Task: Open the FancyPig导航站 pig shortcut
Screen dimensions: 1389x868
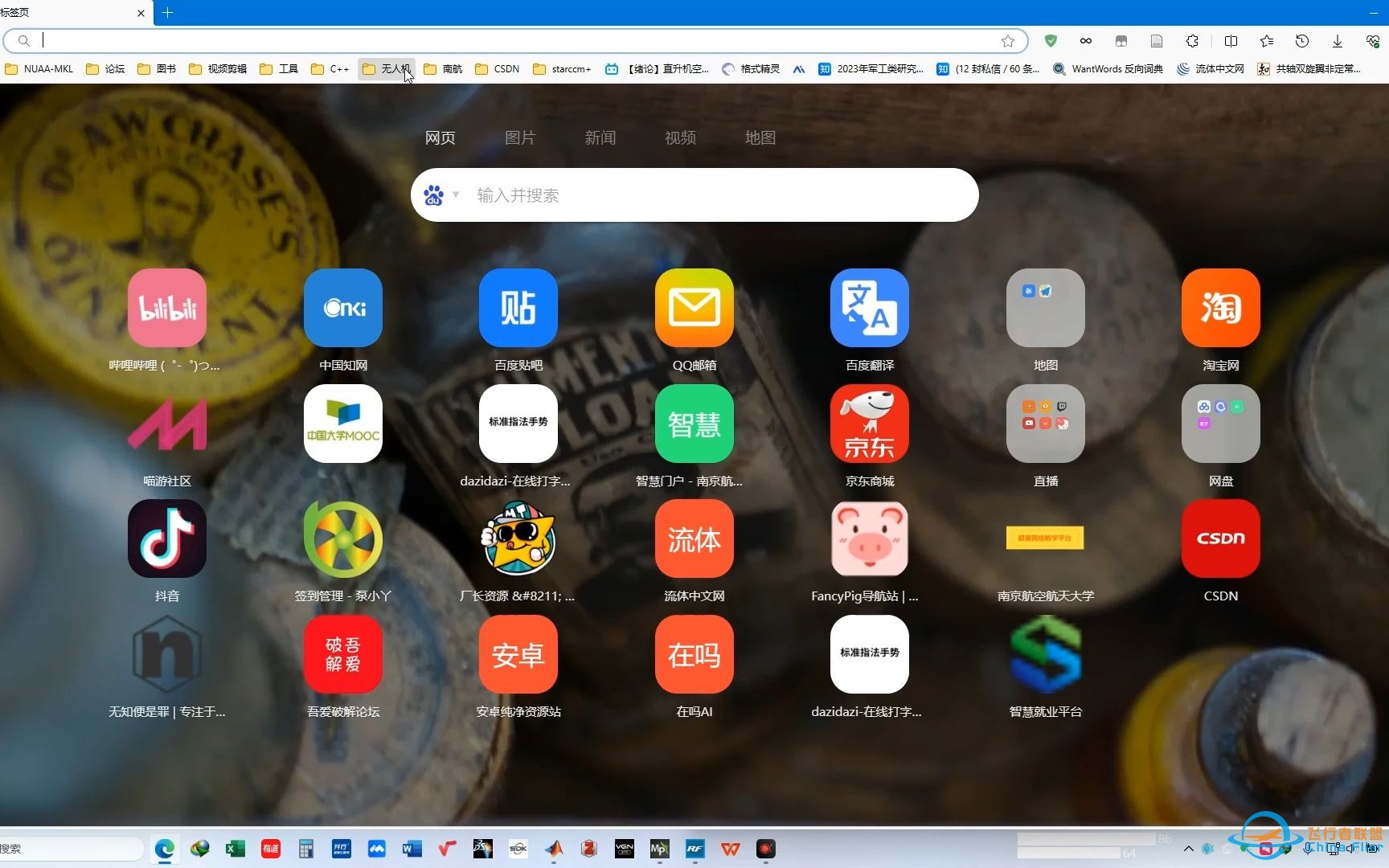Action: tap(870, 538)
